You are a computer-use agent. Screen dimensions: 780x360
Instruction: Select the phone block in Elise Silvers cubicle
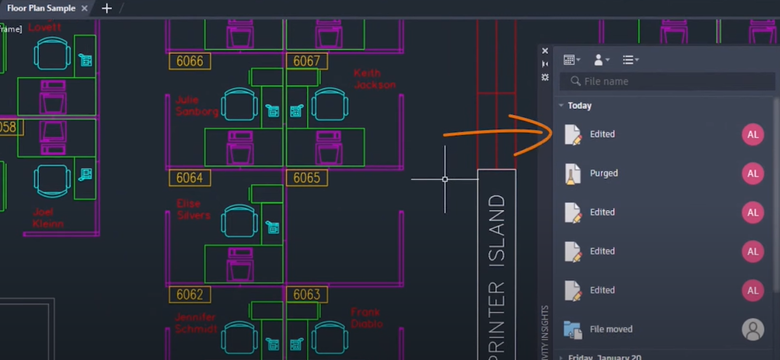(x=272, y=227)
